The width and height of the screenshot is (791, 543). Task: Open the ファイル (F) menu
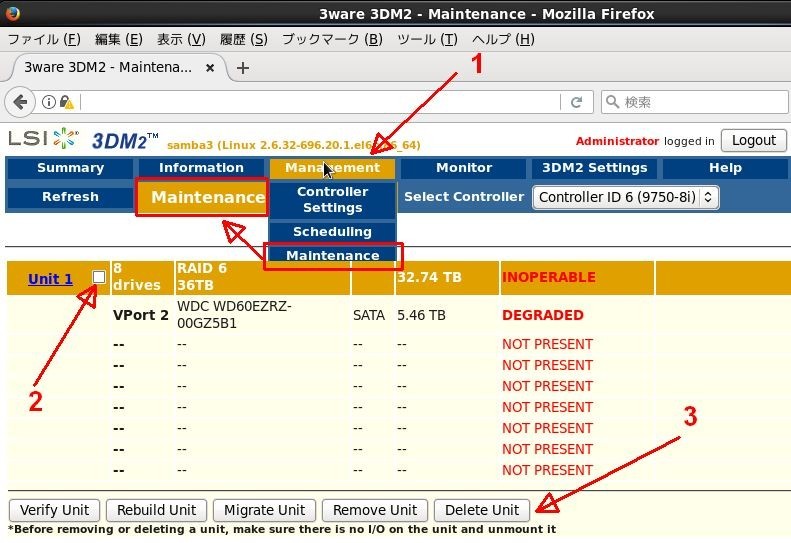click(44, 39)
